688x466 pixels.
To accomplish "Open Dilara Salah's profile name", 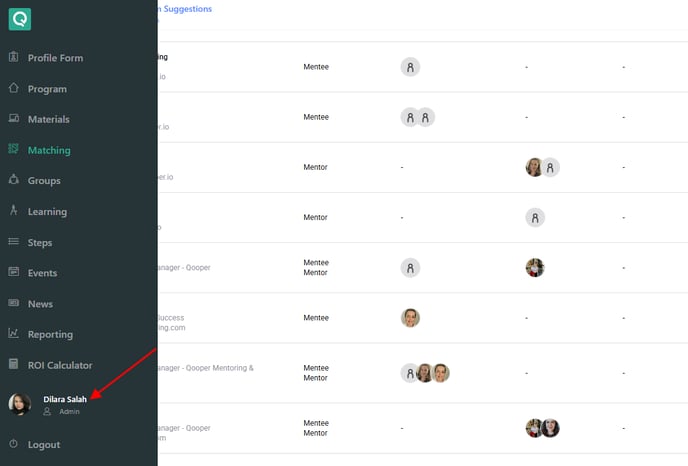I will tap(65, 399).
